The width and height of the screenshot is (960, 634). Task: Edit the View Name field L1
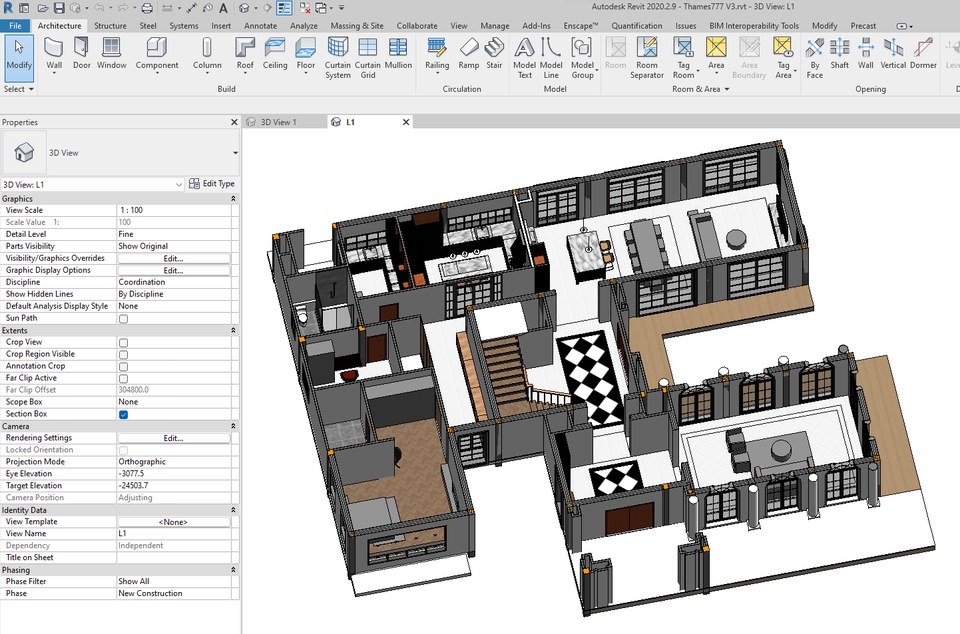[174, 534]
